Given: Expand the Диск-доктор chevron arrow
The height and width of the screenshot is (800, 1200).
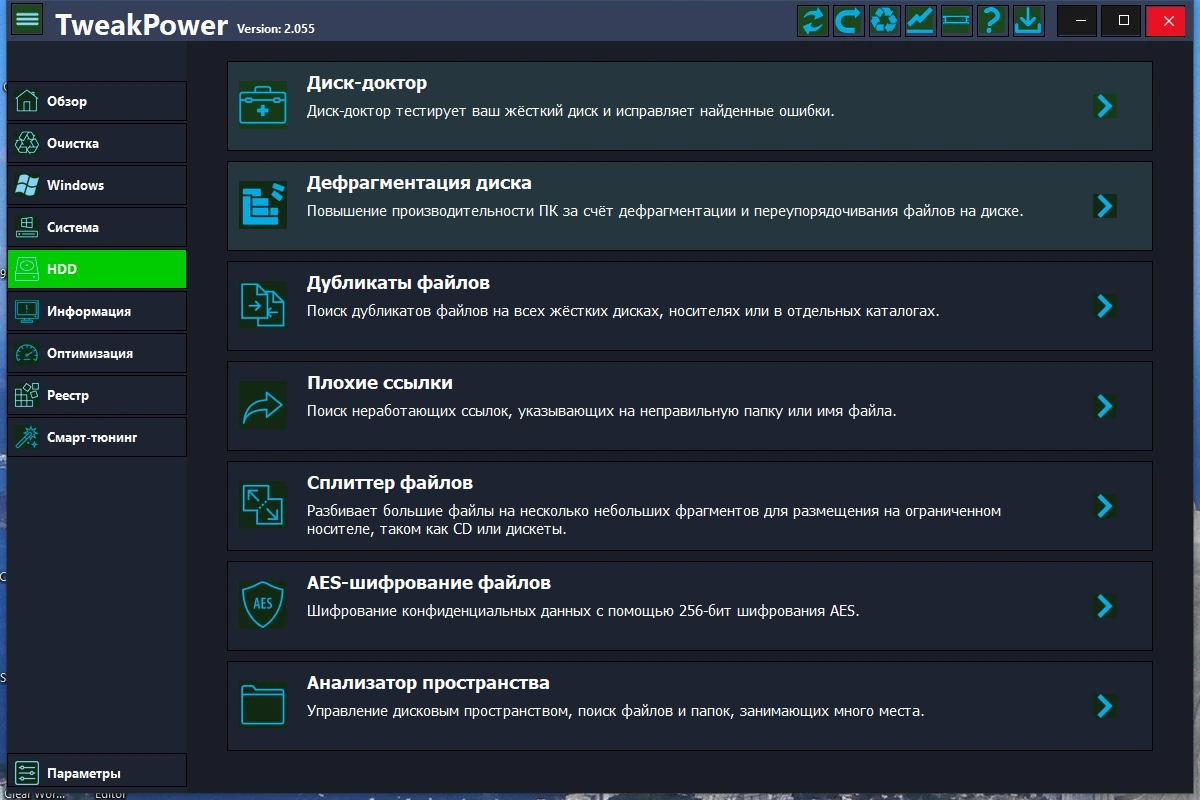Looking at the screenshot, I should coord(1104,106).
